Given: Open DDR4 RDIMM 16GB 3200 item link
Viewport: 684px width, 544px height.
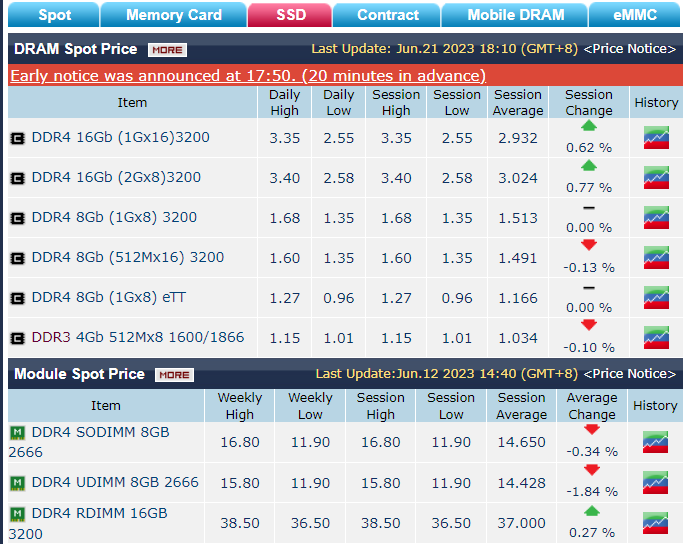Looking at the screenshot, I should point(88,523).
